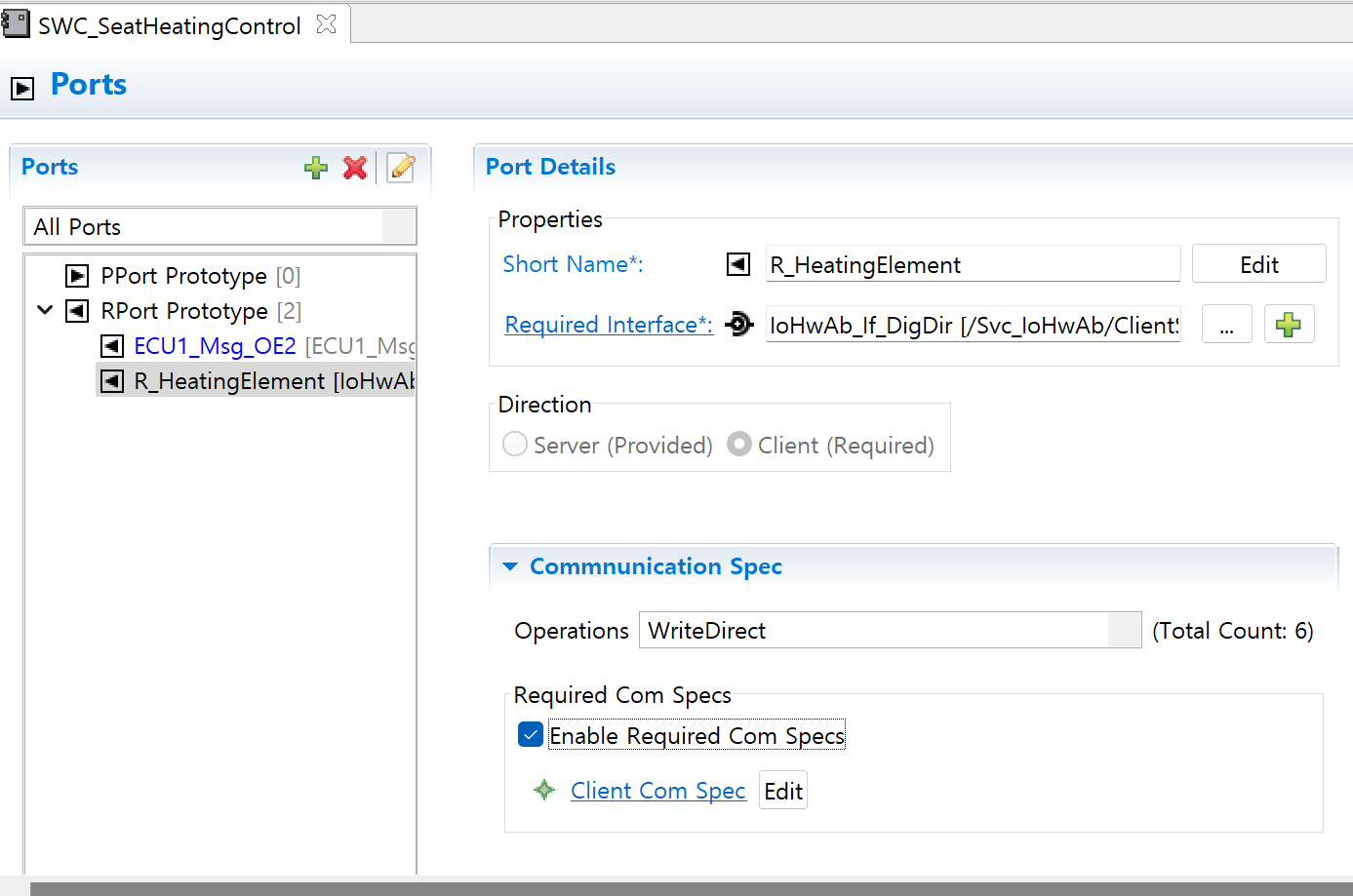Screen dimensions: 1353x896
Task: Add a new port with green plus
Action: click(x=315, y=168)
